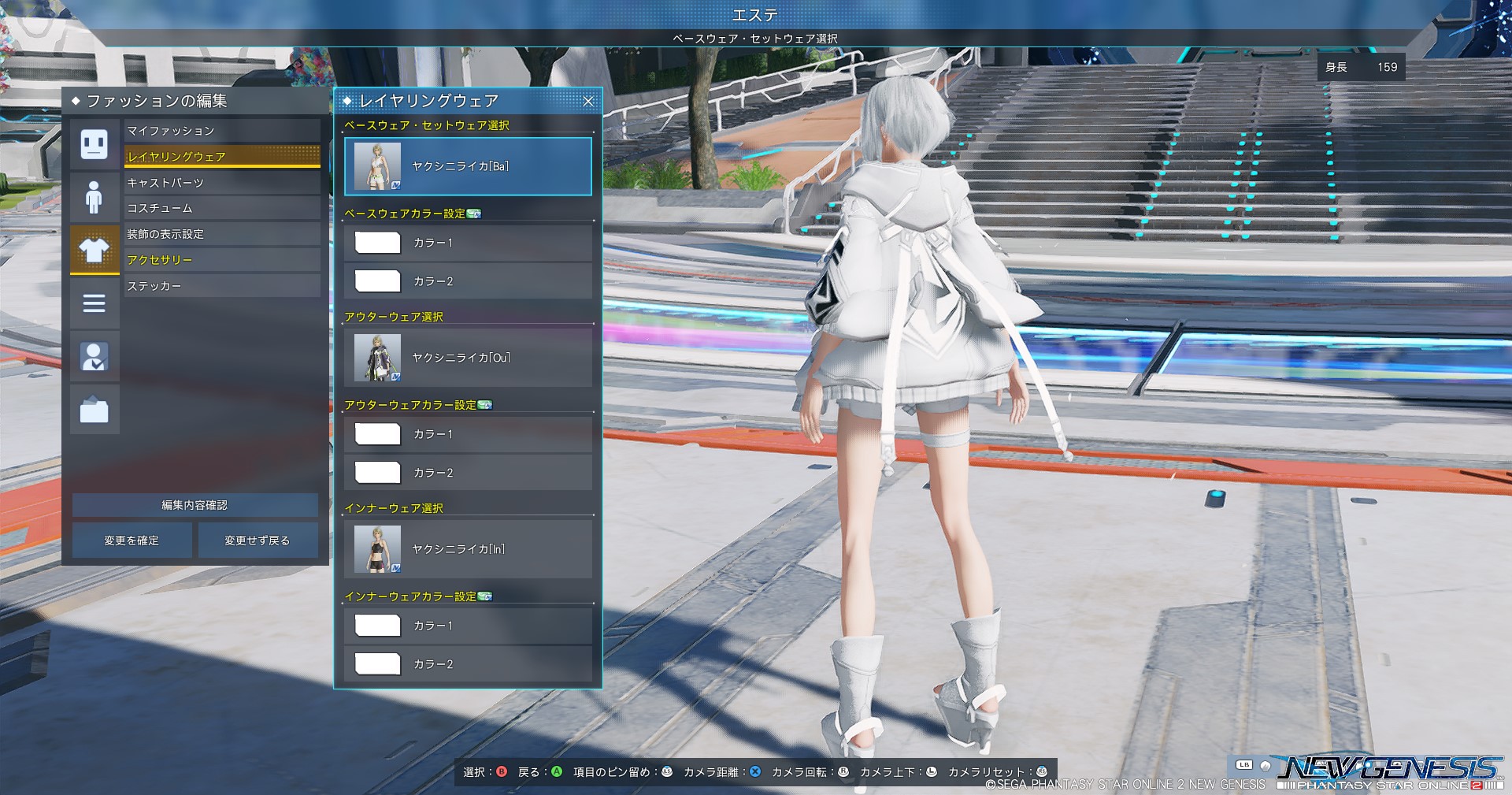
Task: Click the LB button indicator icon
Action: click(1244, 765)
